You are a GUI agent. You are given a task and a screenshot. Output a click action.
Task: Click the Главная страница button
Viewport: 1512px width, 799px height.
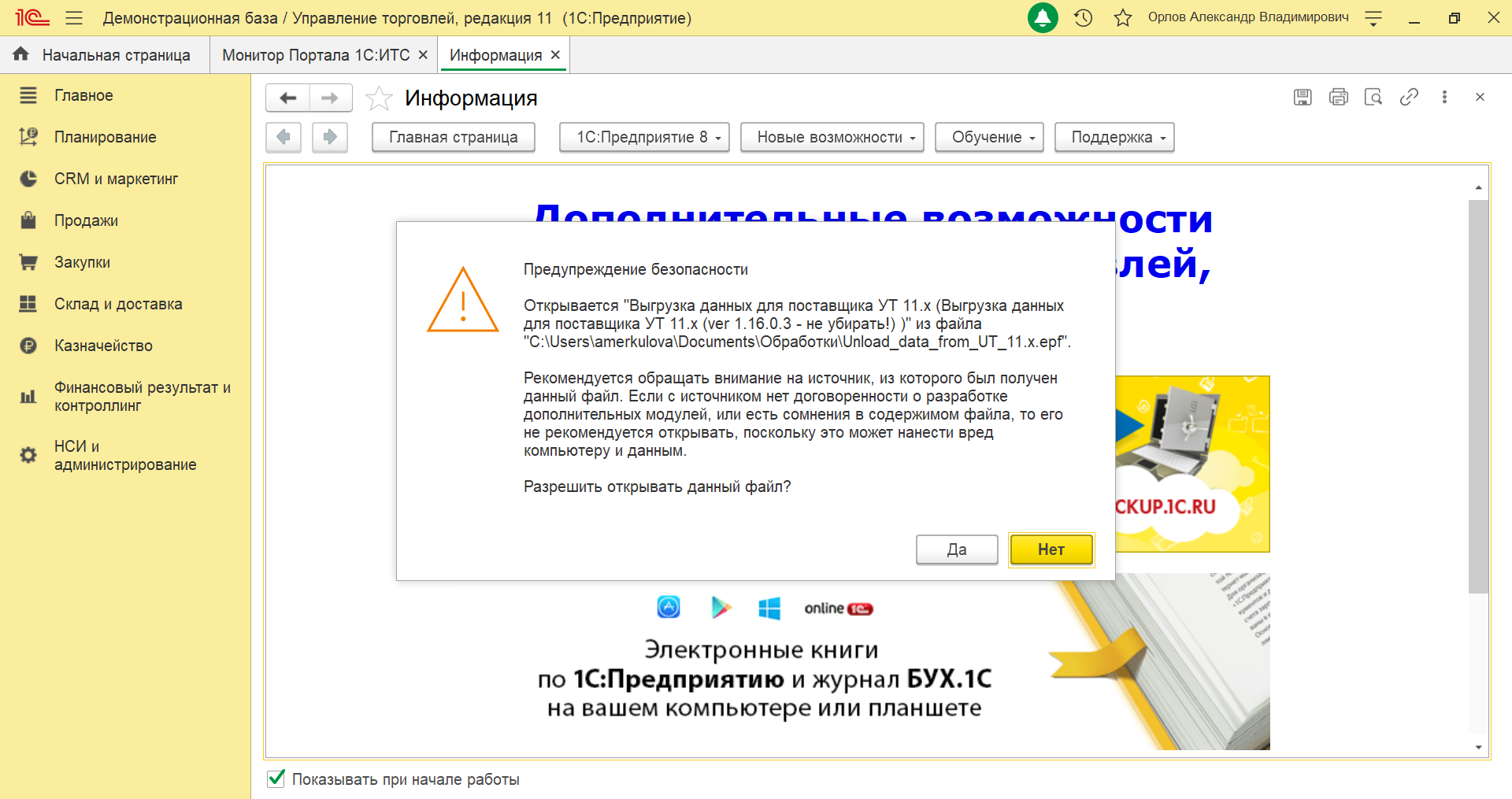click(454, 137)
